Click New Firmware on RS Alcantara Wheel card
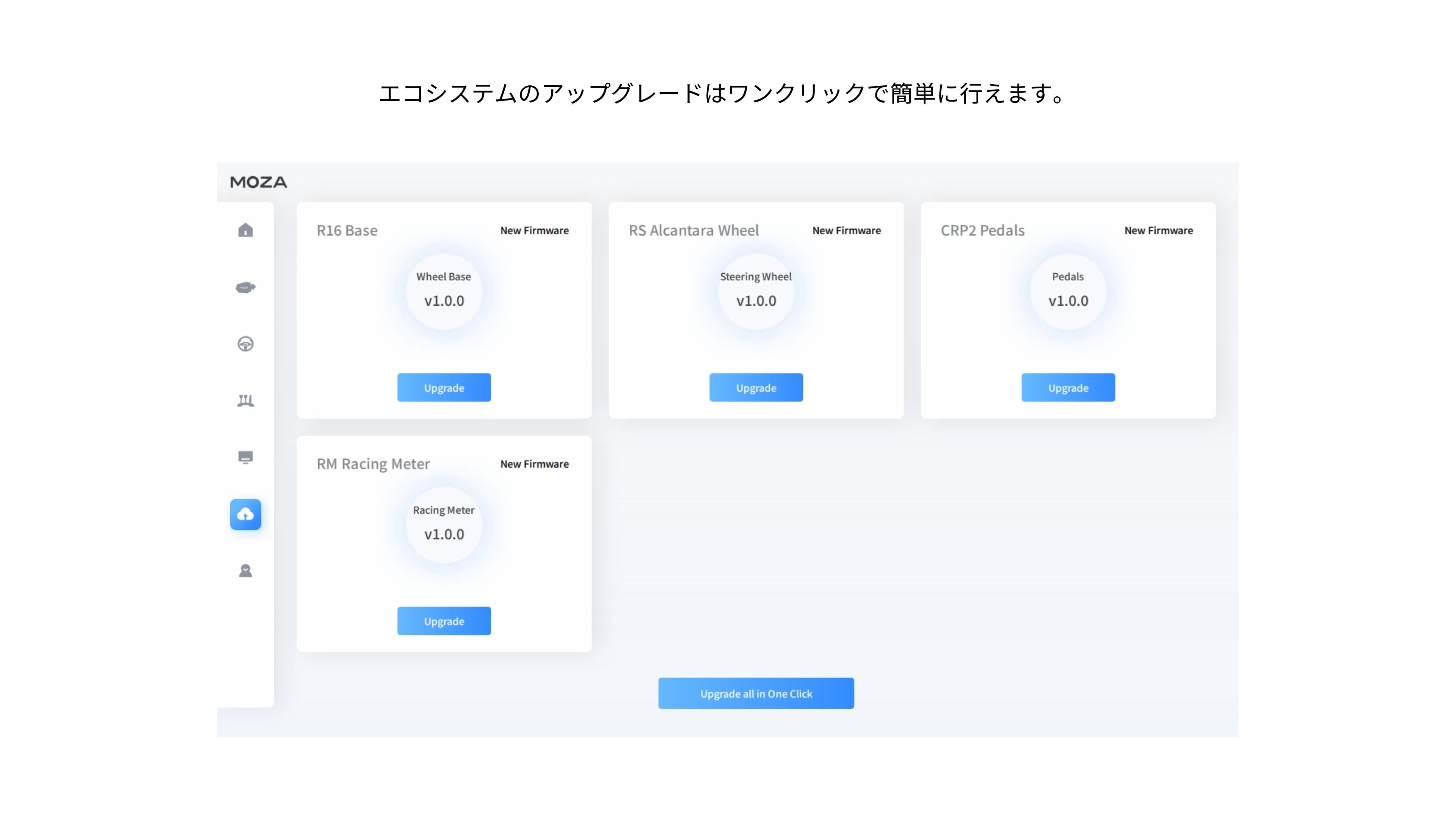Viewport: 1456px width, 819px height. (846, 231)
